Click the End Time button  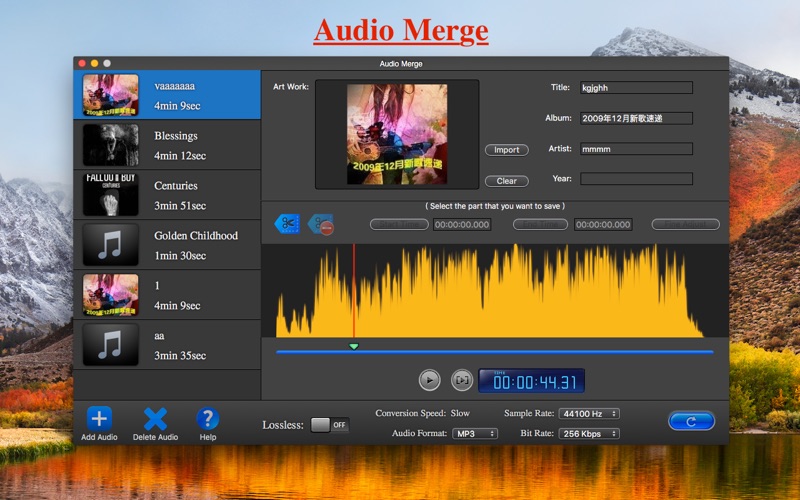[x=540, y=224]
